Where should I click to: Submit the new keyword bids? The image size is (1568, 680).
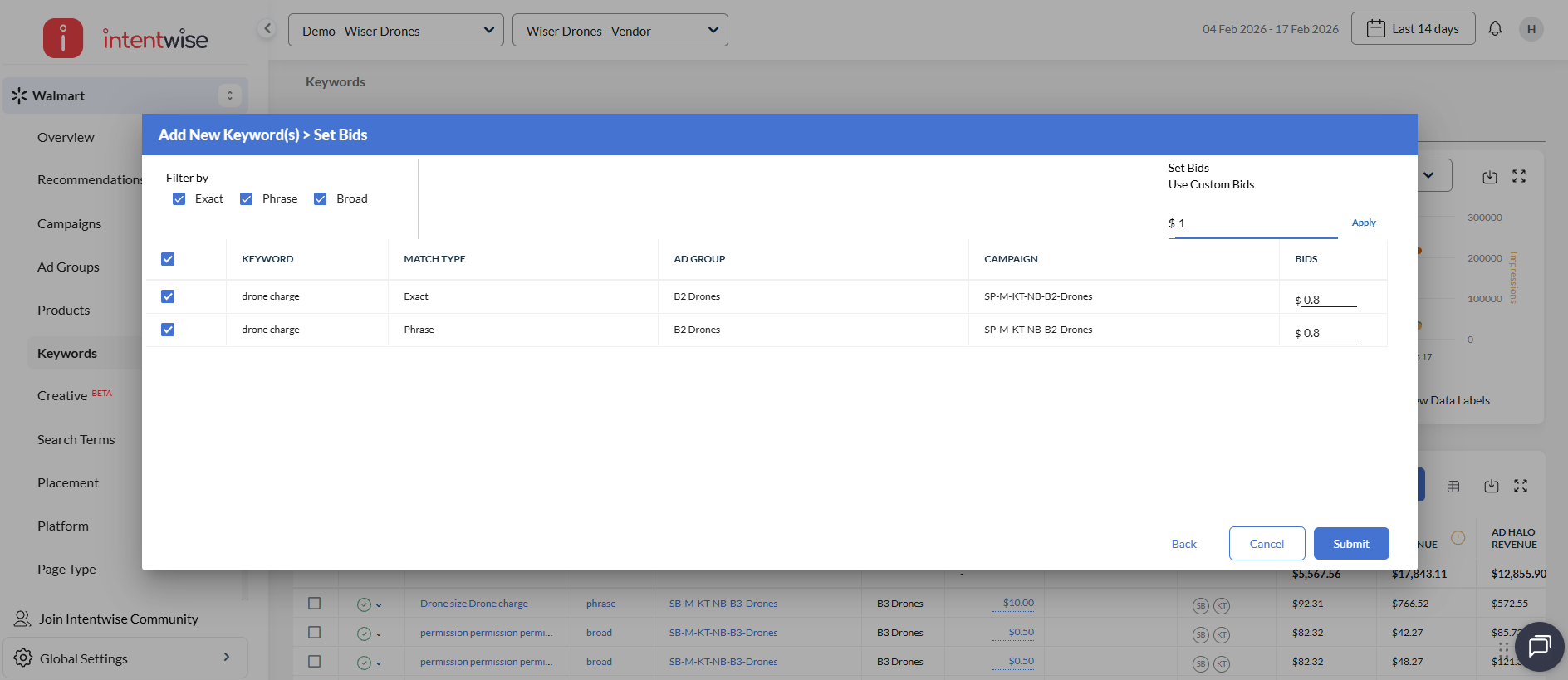[1350, 544]
